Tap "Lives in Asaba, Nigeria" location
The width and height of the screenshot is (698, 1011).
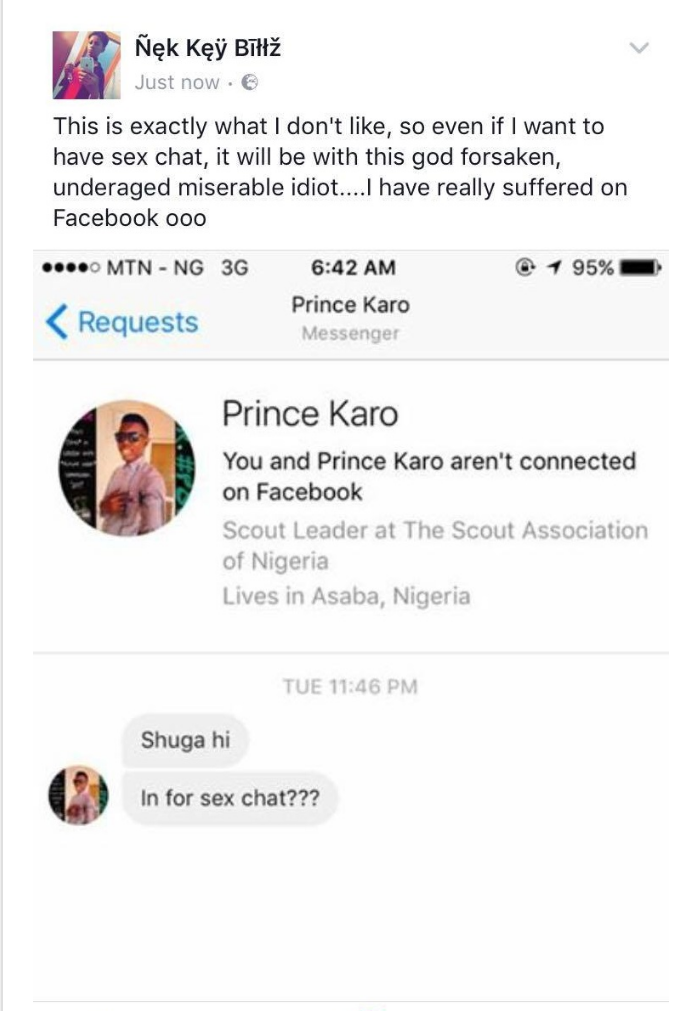[x=346, y=597]
